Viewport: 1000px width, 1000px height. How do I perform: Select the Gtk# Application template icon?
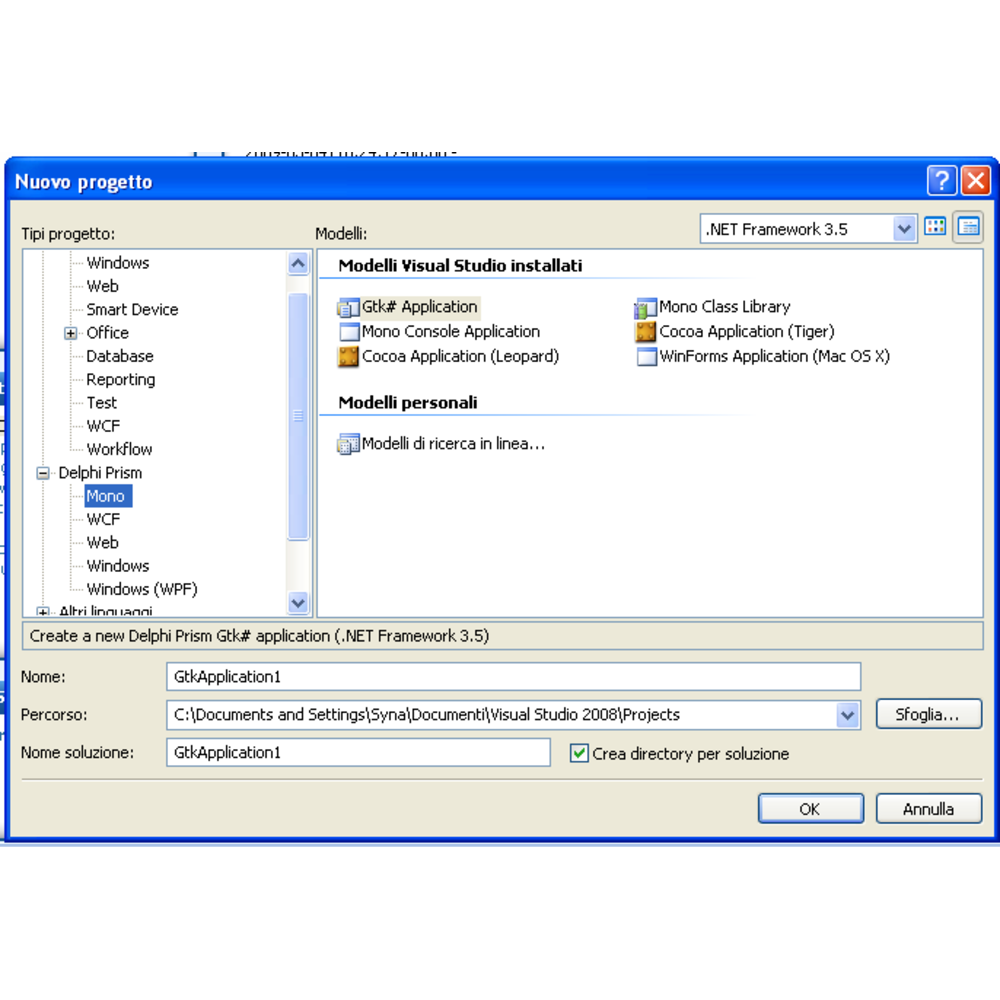[348, 307]
